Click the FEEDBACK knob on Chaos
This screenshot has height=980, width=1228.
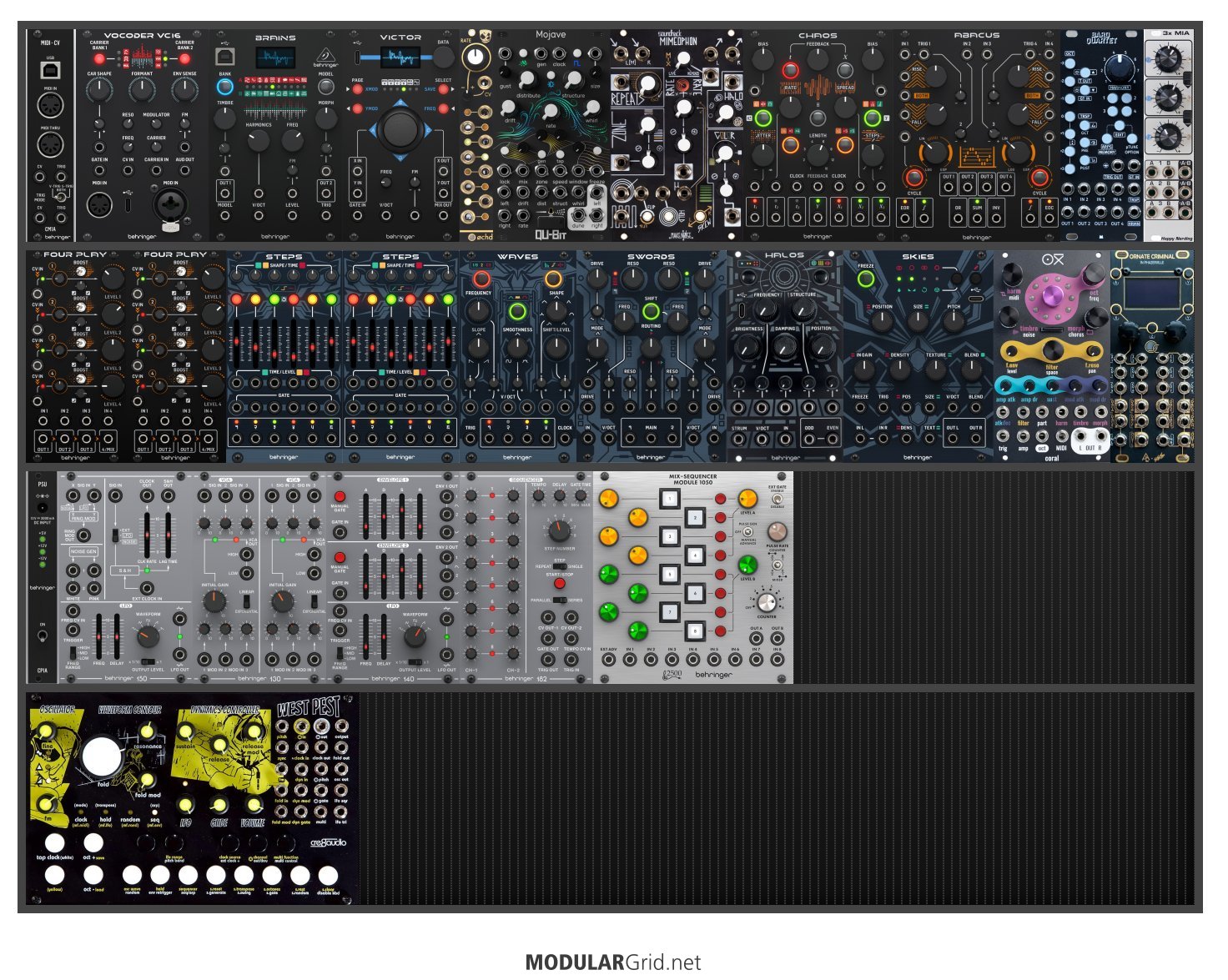click(x=818, y=58)
